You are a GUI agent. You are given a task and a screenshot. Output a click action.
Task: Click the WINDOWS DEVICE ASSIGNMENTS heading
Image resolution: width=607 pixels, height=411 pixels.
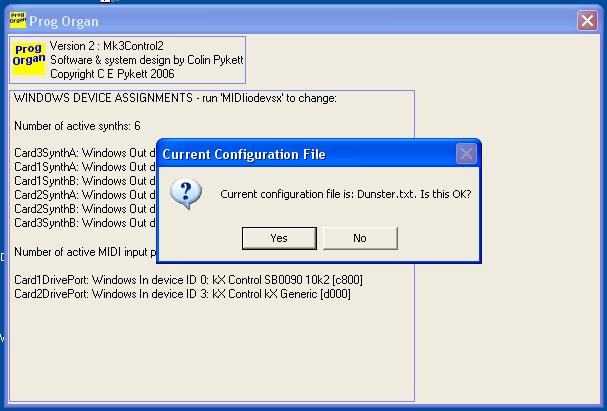(175, 98)
